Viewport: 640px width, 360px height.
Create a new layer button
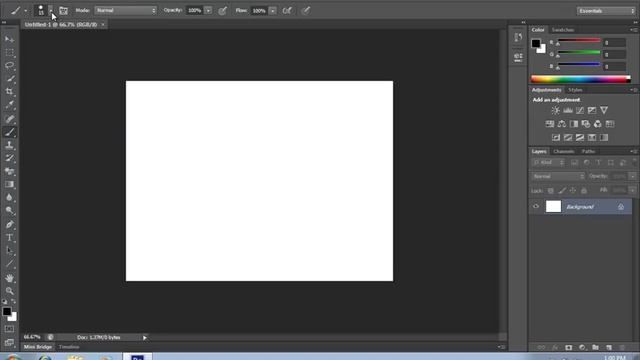point(609,347)
